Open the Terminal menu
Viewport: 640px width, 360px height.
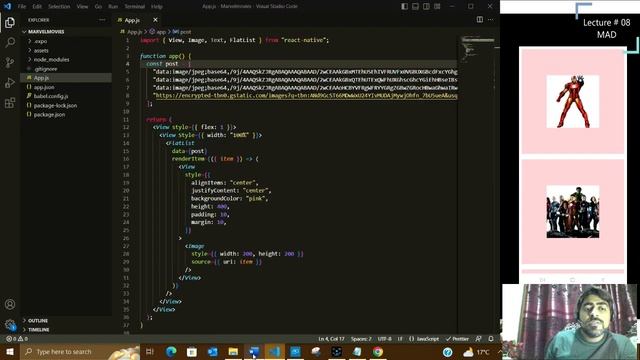click(135, 7)
